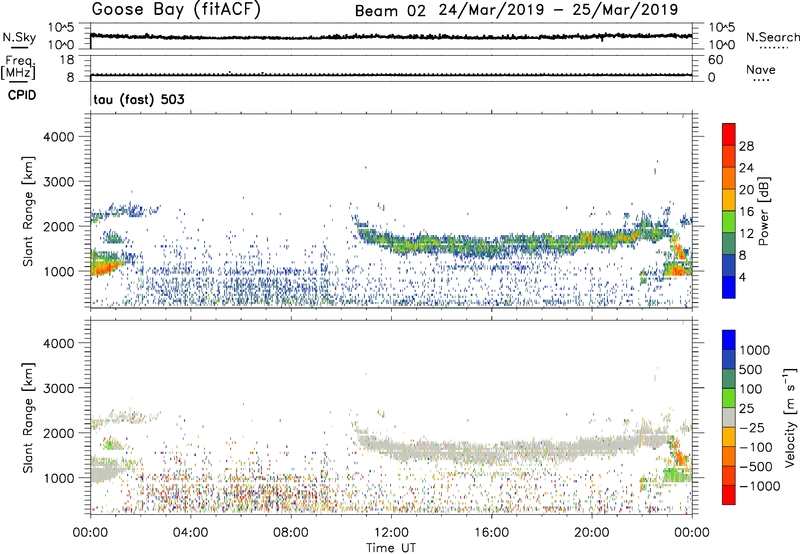This screenshot has height=554, width=800.
Task: Click the −1000 tick on Velocity colorbar
Action: coord(760,486)
